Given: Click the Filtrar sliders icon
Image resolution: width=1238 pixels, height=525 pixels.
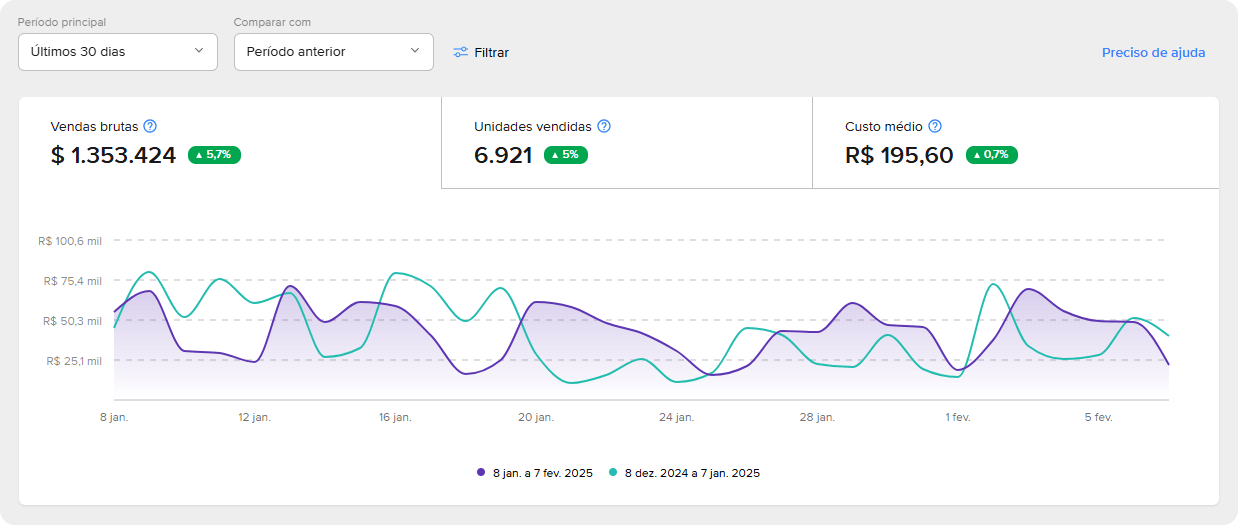Looking at the screenshot, I should pyautogui.click(x=460, y=52).
